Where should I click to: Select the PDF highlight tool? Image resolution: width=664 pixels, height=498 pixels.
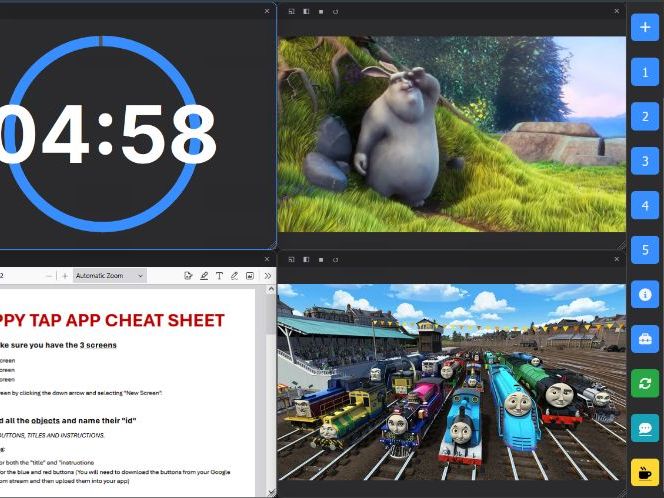point(204,275)
